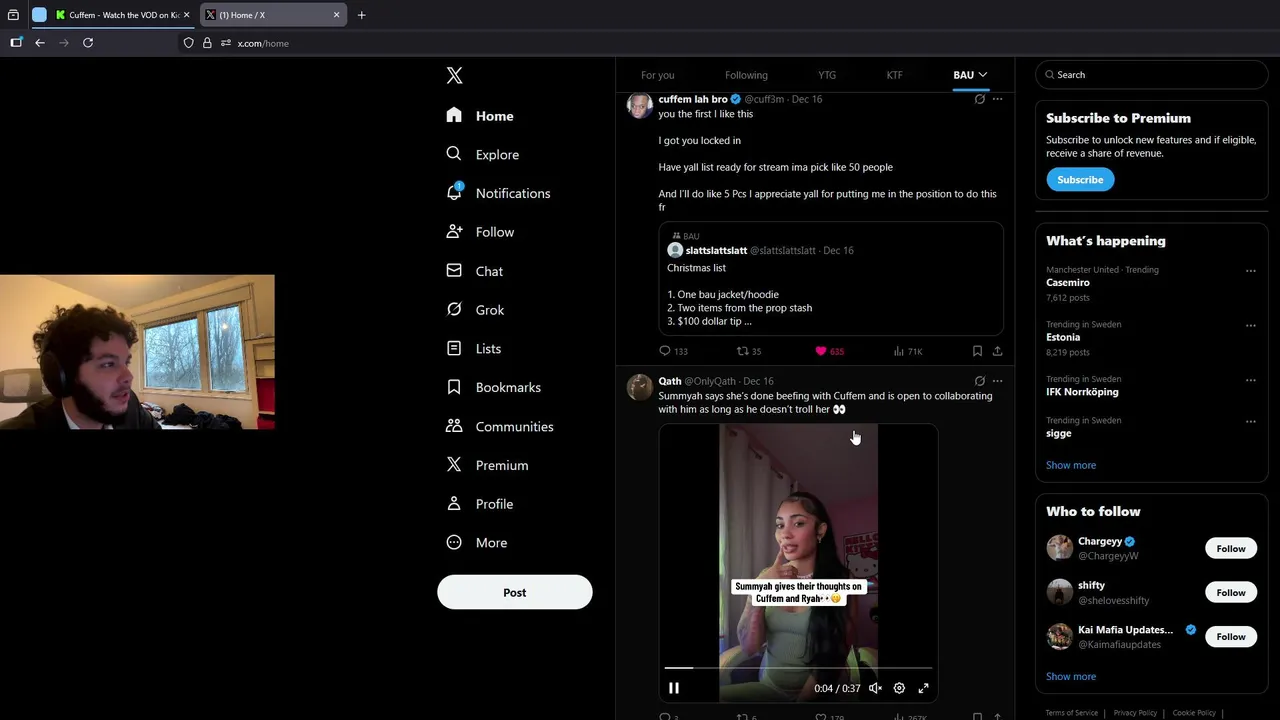Click the X logo in sidebar
Screen dimensions: 1280x720
[454, 76]
